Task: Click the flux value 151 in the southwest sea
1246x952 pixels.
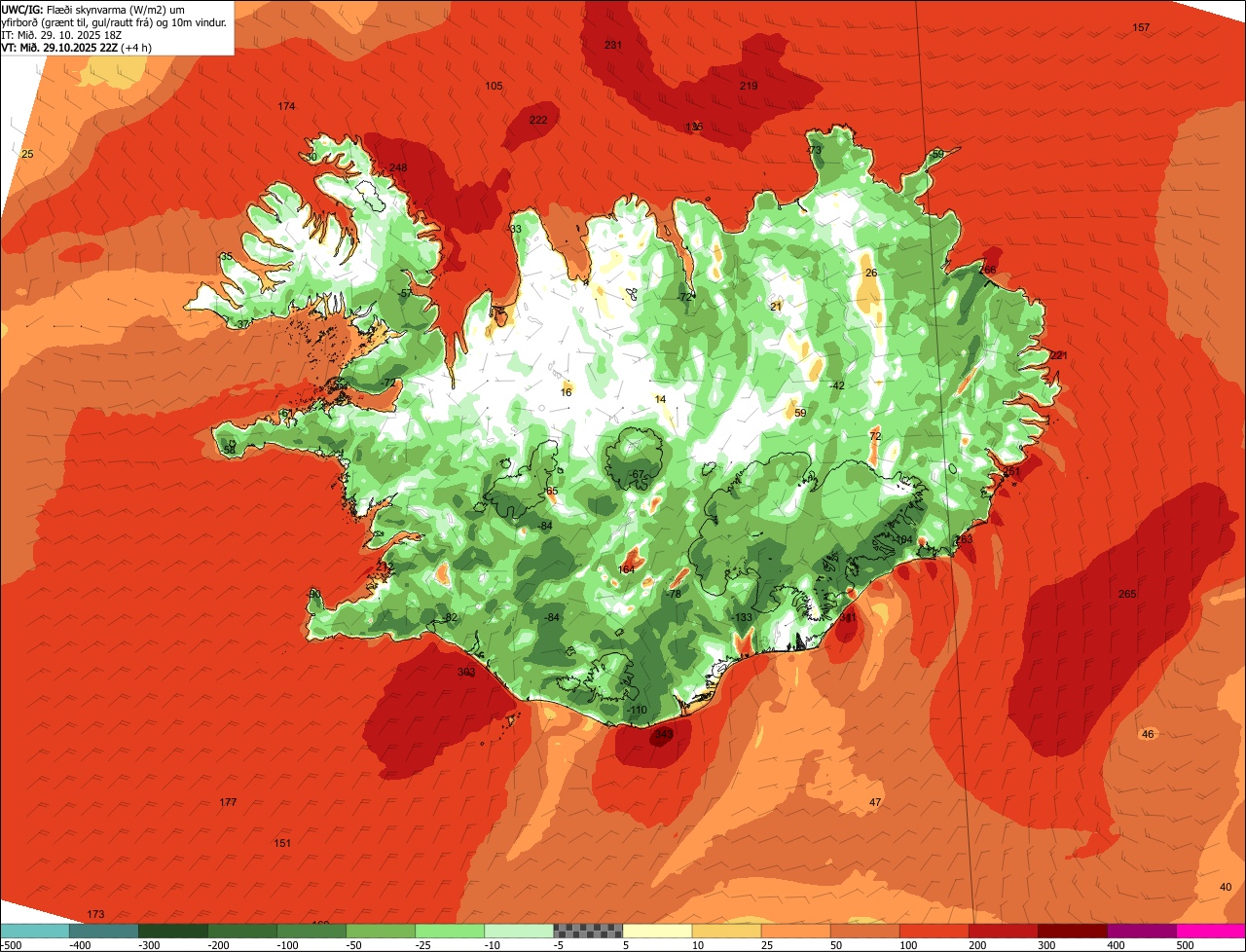Action: click(282, 843)
